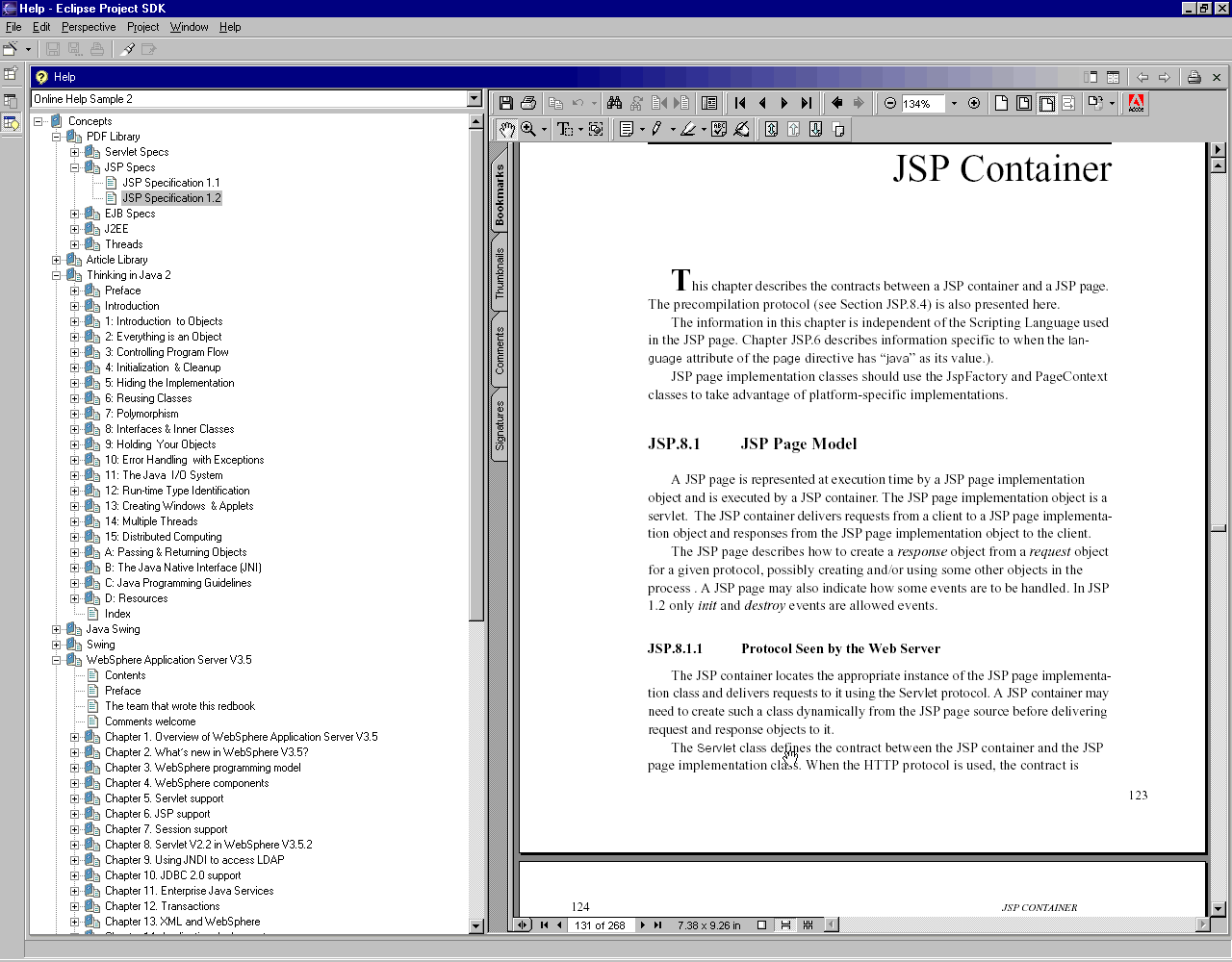Select the Digital Signature tool
The width and height of the screenshot is (1232, 962).
point(741,129)
